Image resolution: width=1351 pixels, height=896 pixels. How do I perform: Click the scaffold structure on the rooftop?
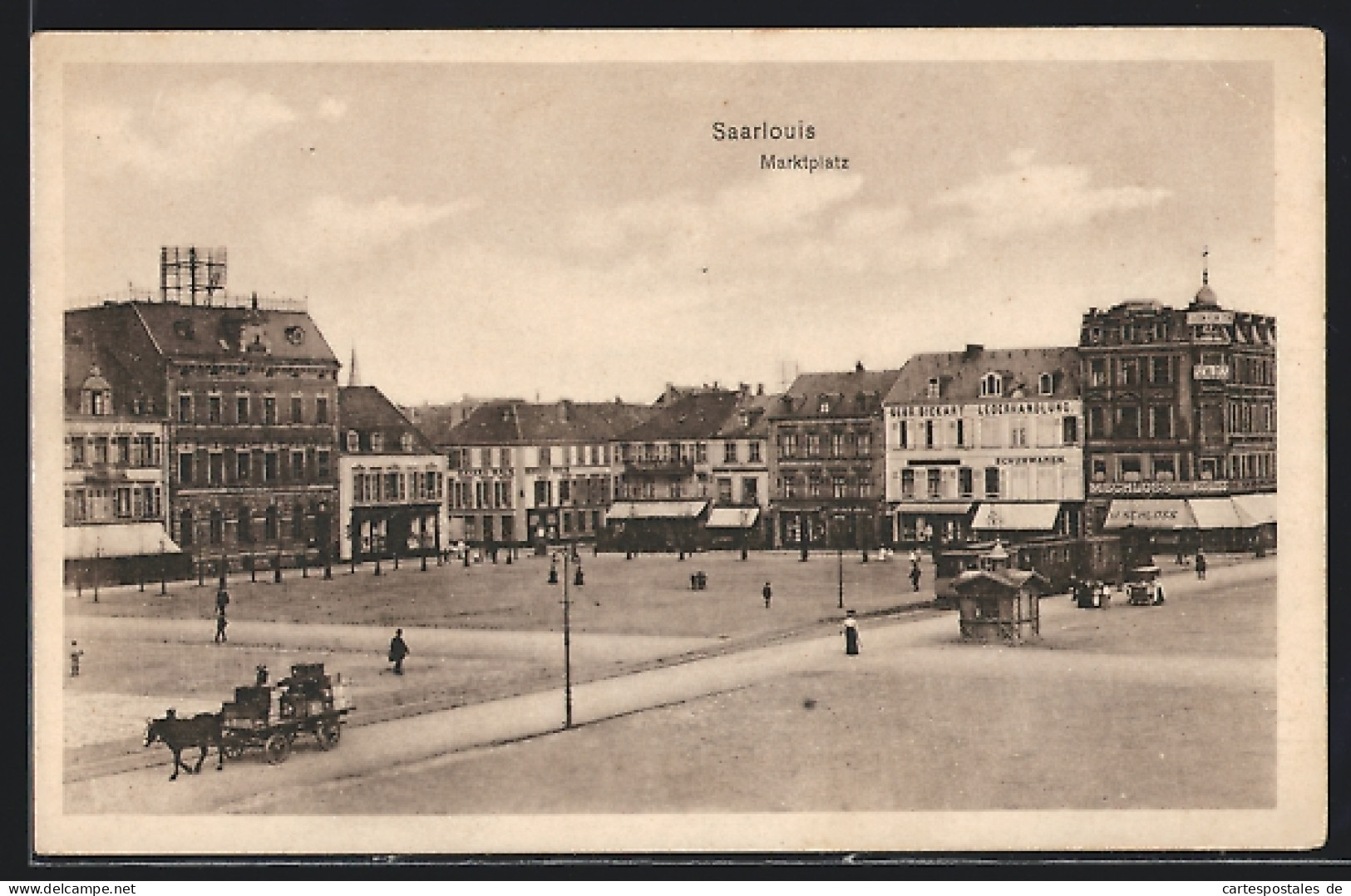click(x=193, y=274)
